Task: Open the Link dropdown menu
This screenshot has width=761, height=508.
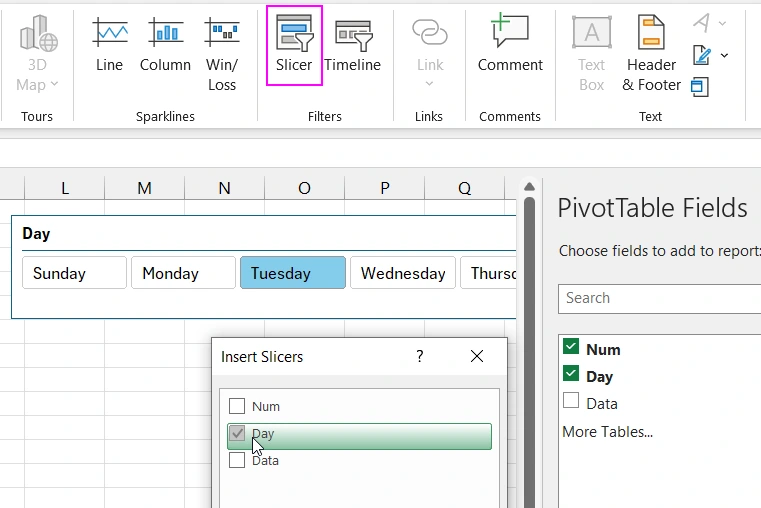Action: (429, 84)
